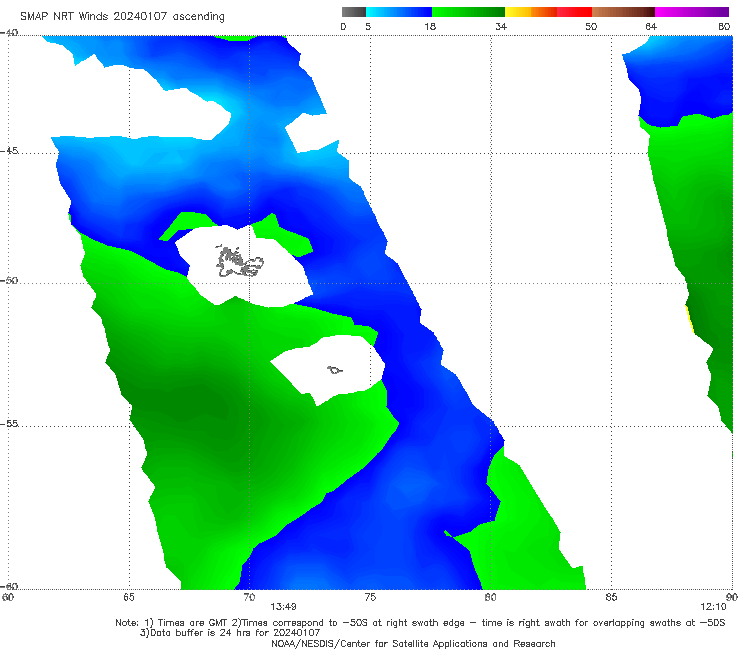Click the green segment of the color bar

[x=468, y=12]
